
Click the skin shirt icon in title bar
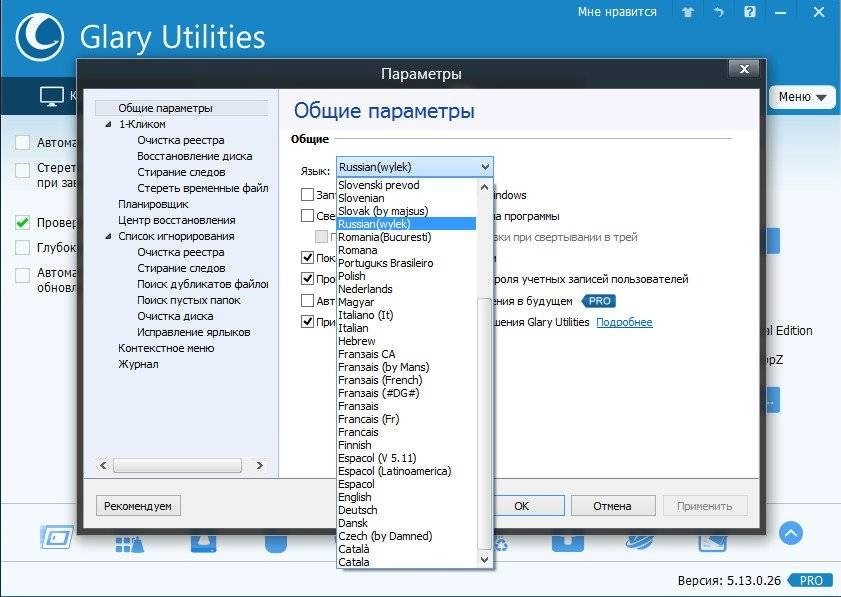pos(688,12)
